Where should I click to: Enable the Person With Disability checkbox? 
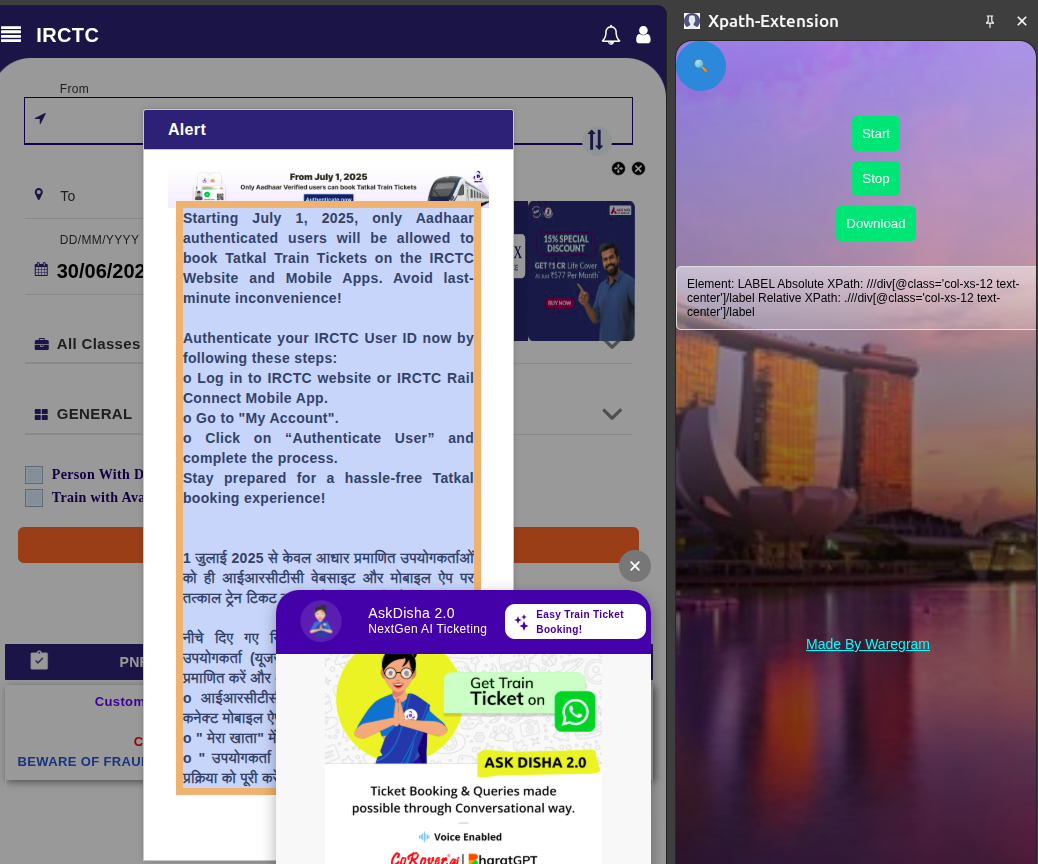tap(33, 475)
